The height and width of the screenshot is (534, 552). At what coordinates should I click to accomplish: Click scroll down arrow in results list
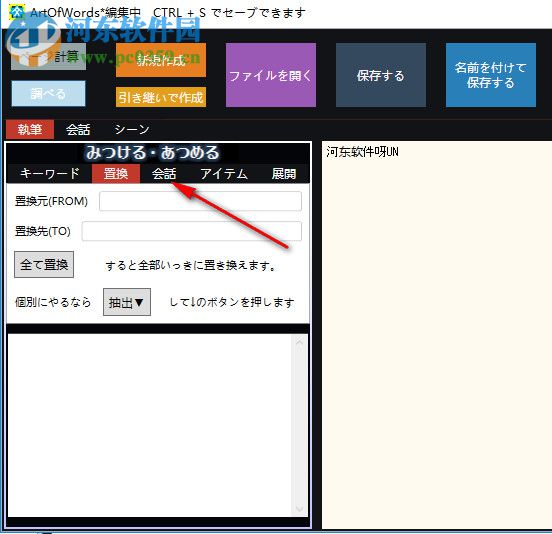coord(300,509)
